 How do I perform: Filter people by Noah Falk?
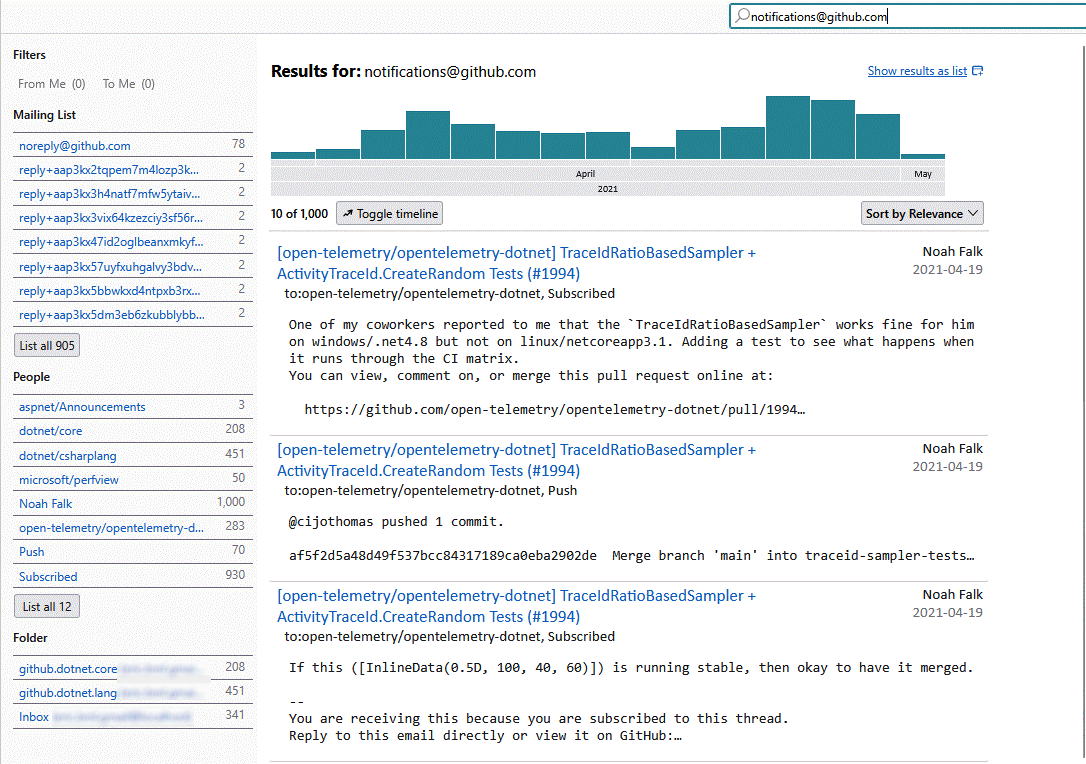[45, 504]
